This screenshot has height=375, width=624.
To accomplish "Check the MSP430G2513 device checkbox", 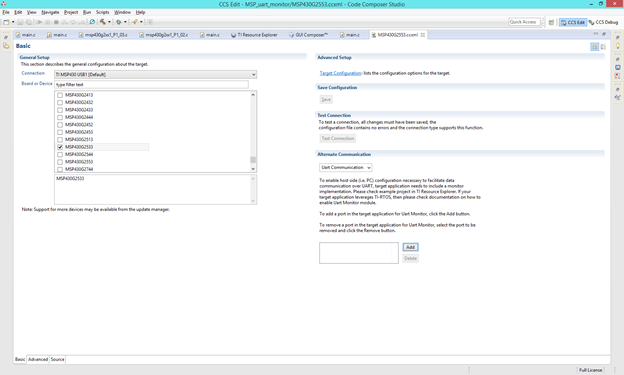I will (60, 140).
